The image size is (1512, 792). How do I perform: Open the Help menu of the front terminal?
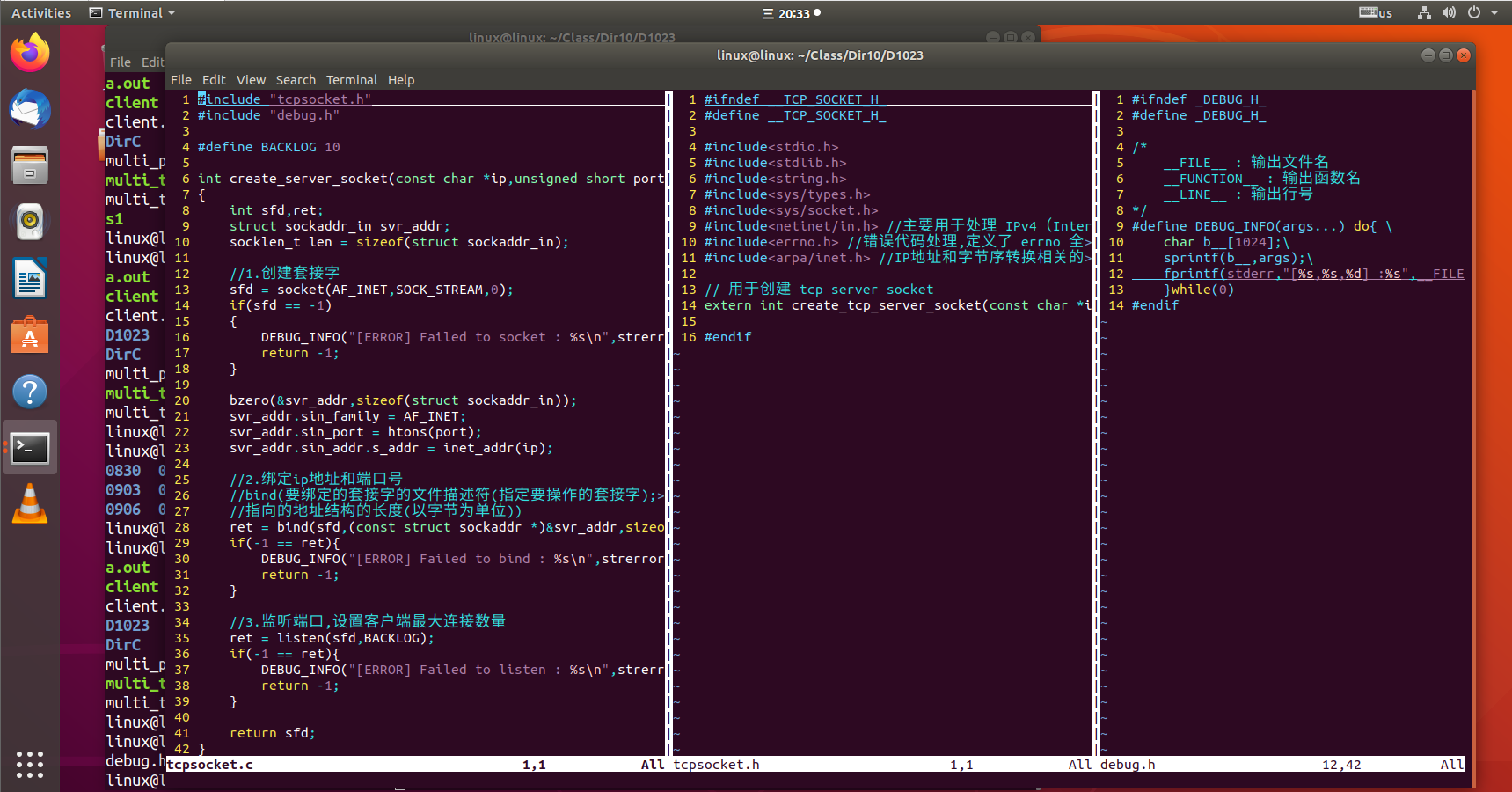coord(401,80)
